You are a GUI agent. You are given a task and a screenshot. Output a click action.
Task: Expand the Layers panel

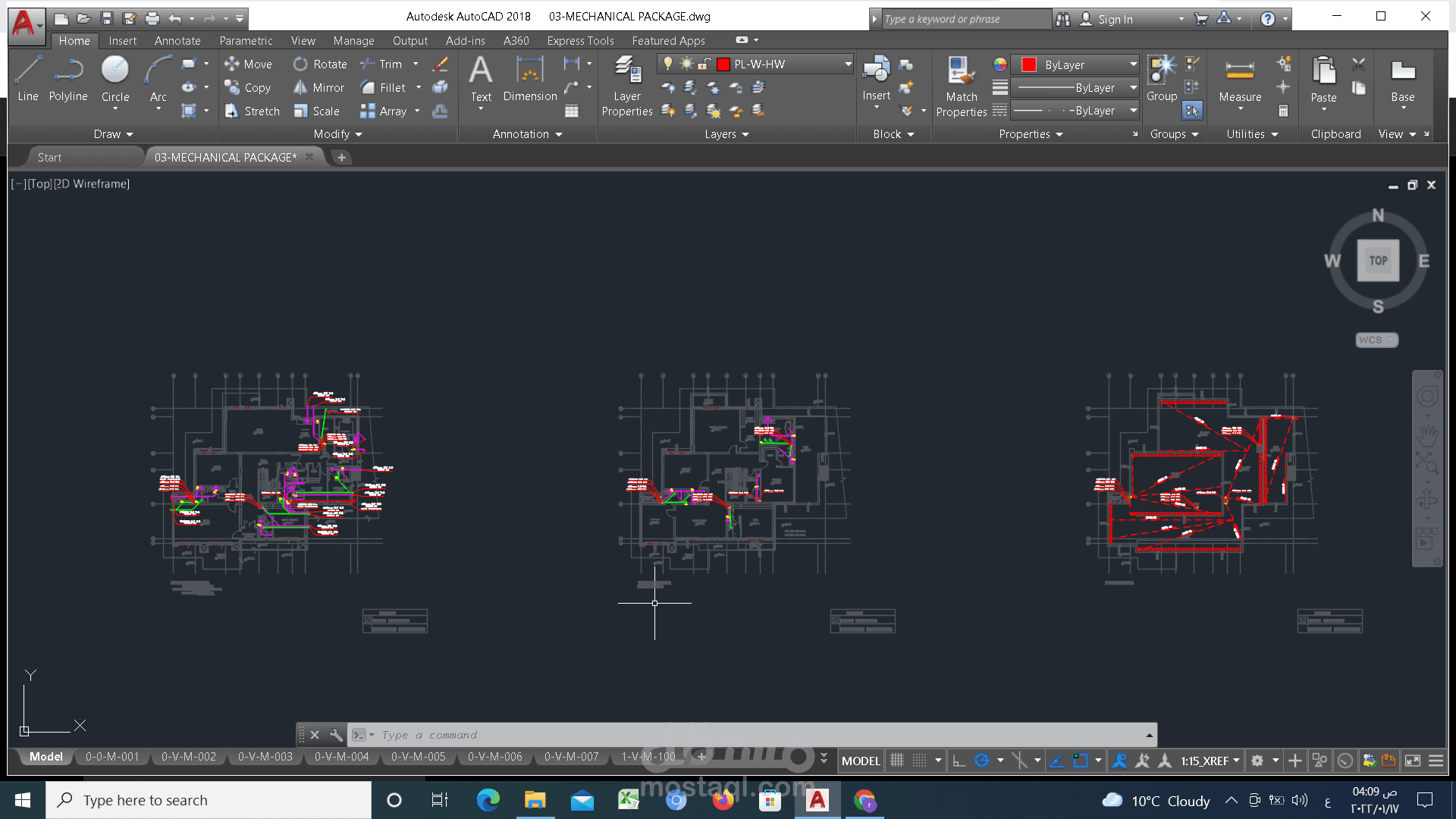726,134
